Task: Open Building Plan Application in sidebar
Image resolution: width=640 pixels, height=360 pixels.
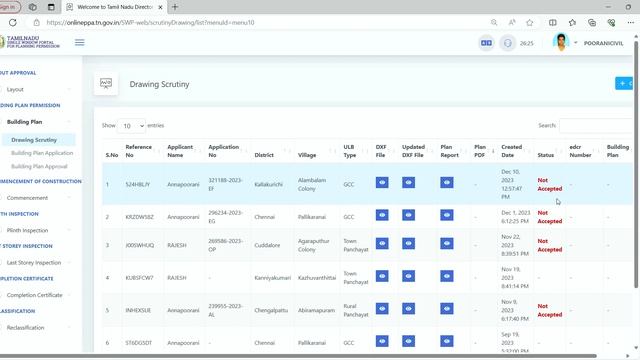Action: (42, 153)
